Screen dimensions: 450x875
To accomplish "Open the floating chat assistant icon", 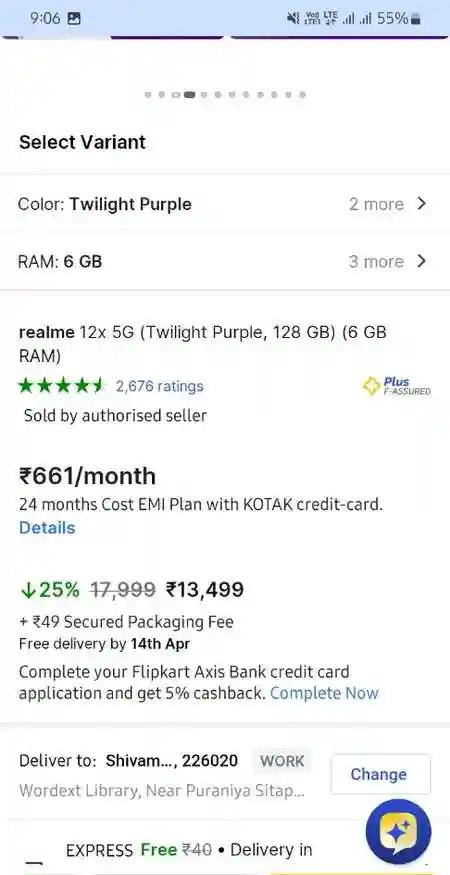I will tap(398, 831).
